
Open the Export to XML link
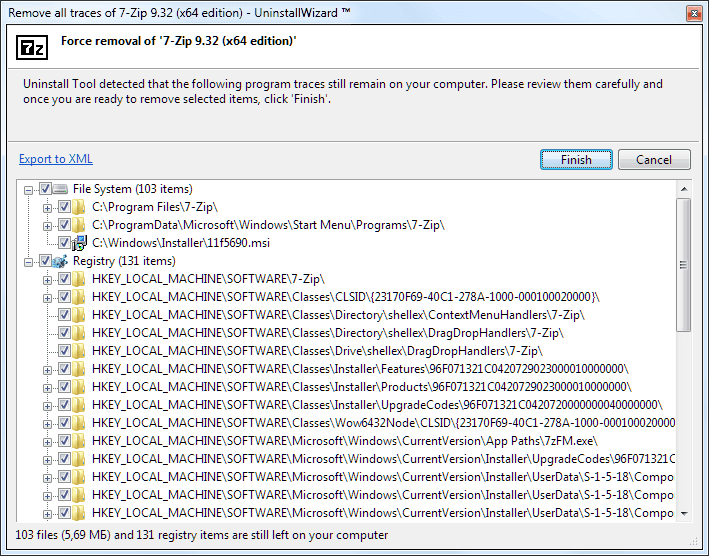click(56, 159)
